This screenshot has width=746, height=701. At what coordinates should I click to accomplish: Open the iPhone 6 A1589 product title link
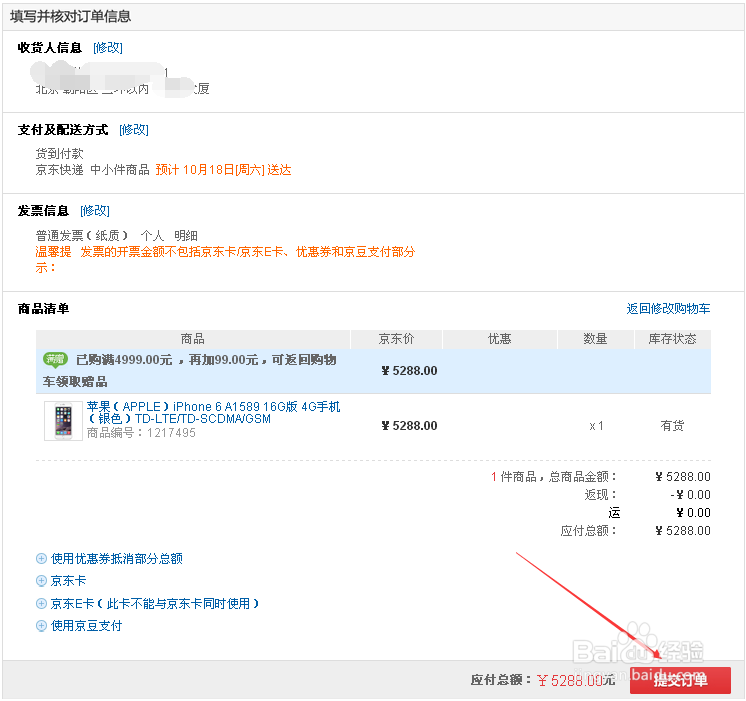tap(214, 413)
